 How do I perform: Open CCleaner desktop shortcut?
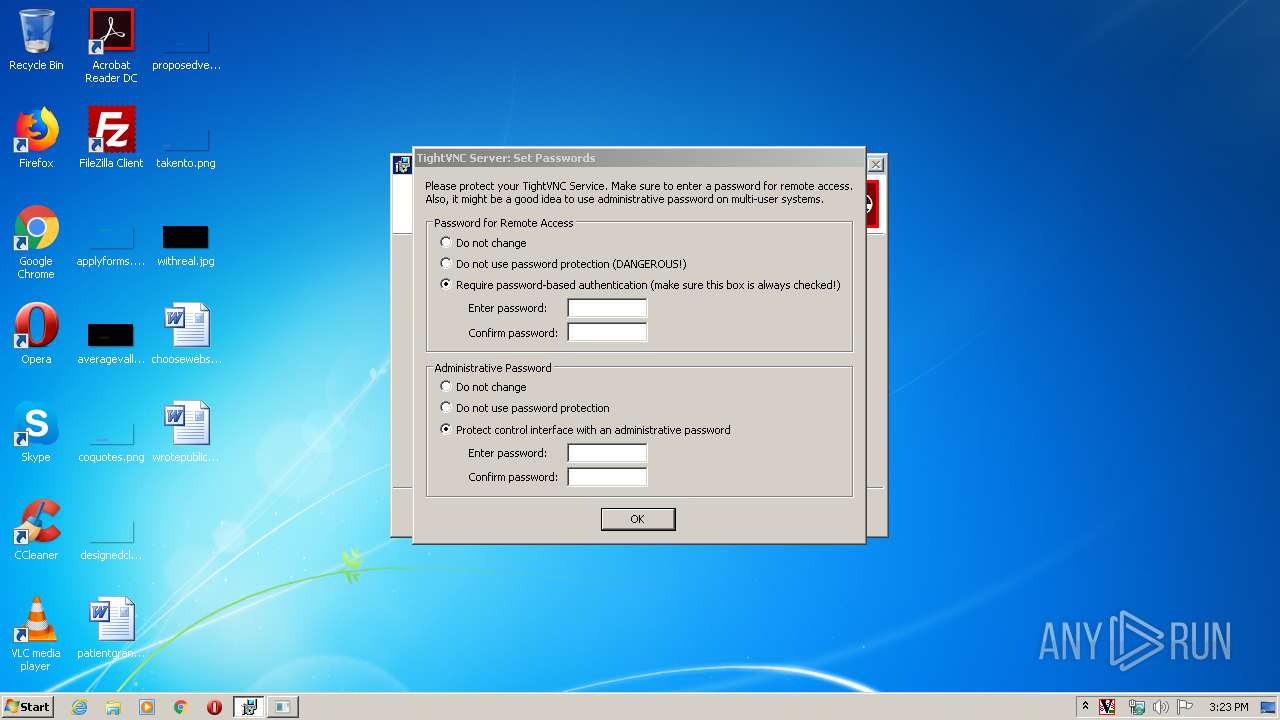pyautogui.click(x=36, y=530)
